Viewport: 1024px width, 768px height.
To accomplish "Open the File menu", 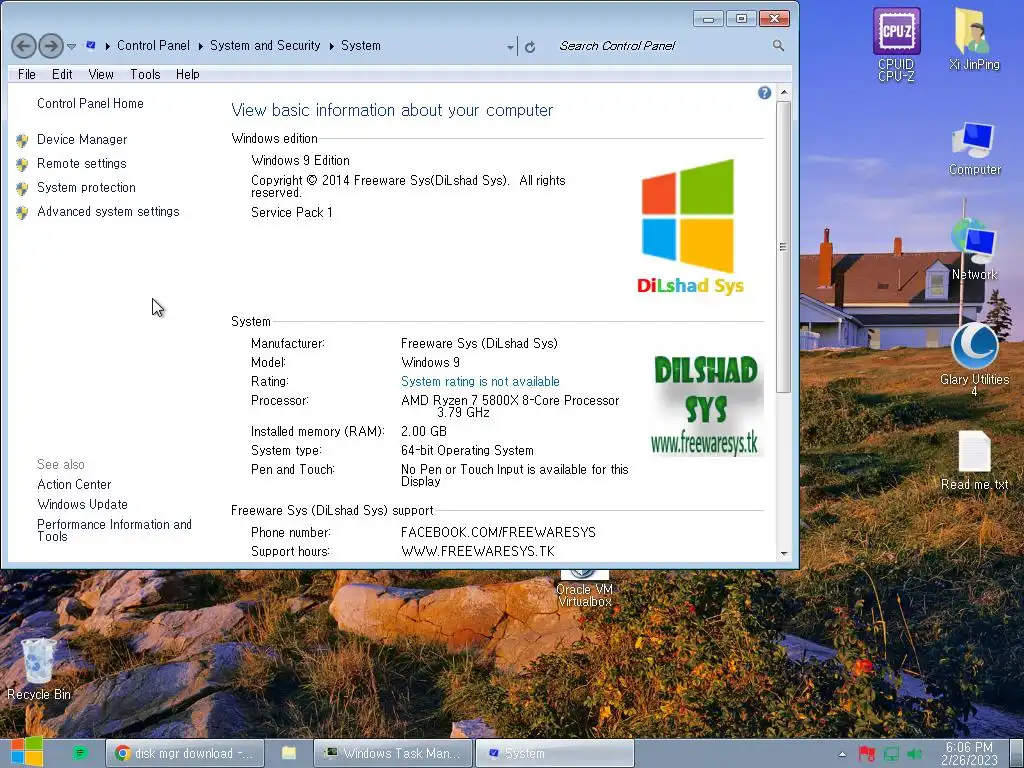I will (27, 74).
